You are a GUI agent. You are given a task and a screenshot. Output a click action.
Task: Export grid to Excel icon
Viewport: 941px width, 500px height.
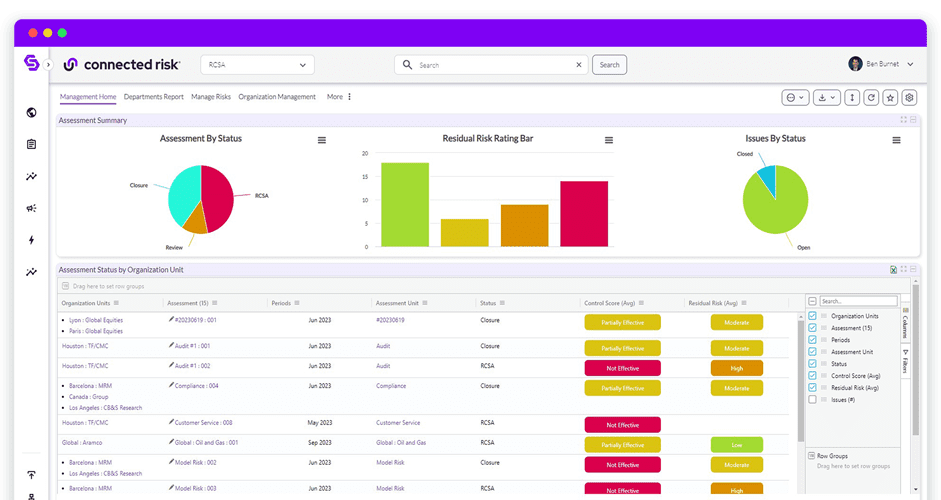tap(894, 270)
